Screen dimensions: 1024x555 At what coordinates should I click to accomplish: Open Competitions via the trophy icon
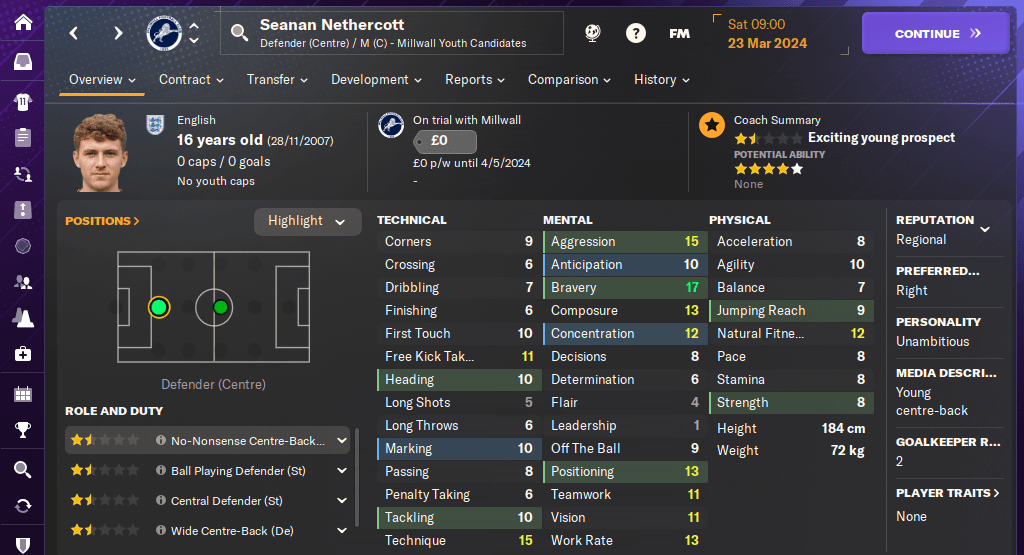pyautogui.click(x=22, y=431)
